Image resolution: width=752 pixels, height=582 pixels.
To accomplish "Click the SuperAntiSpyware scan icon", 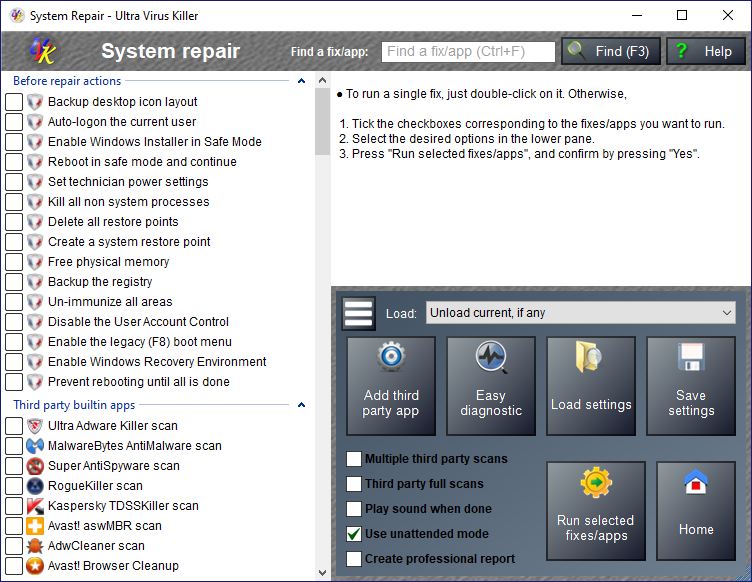I will [35, 466].
